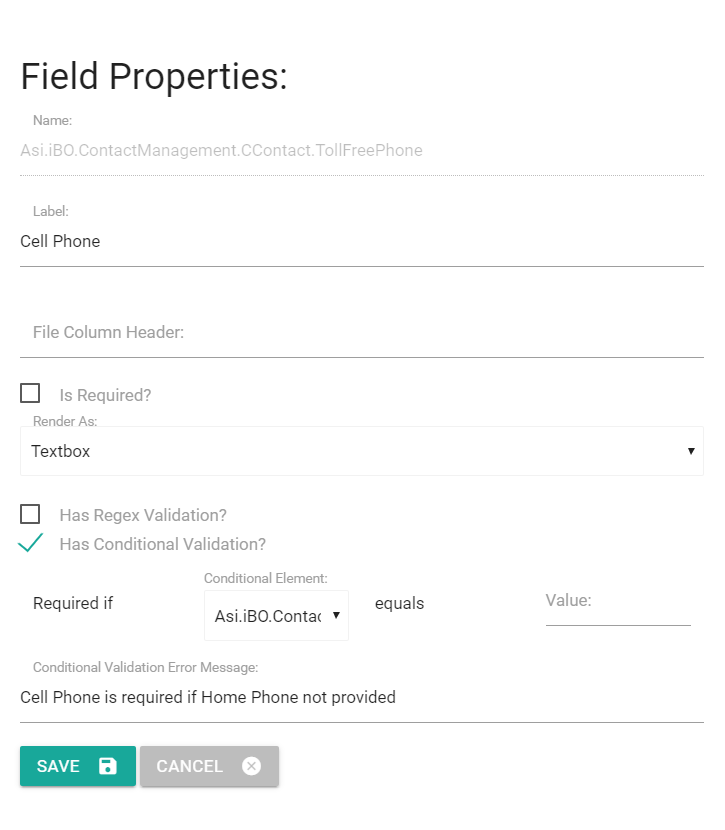Click the Value input field
The height and width of the screenshot is (830, 725).
click(617, 603)
